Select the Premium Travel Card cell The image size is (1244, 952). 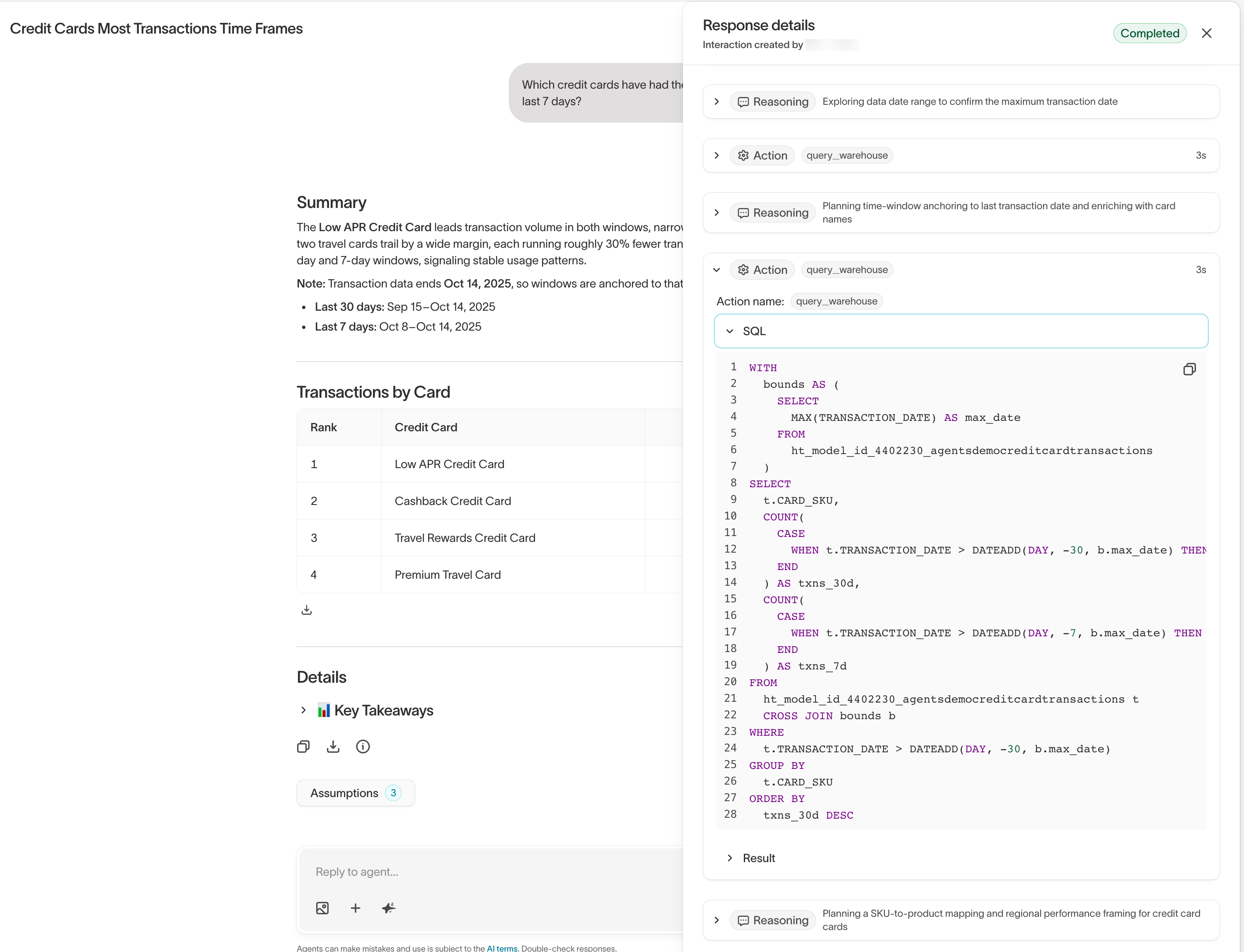point(513,575)
